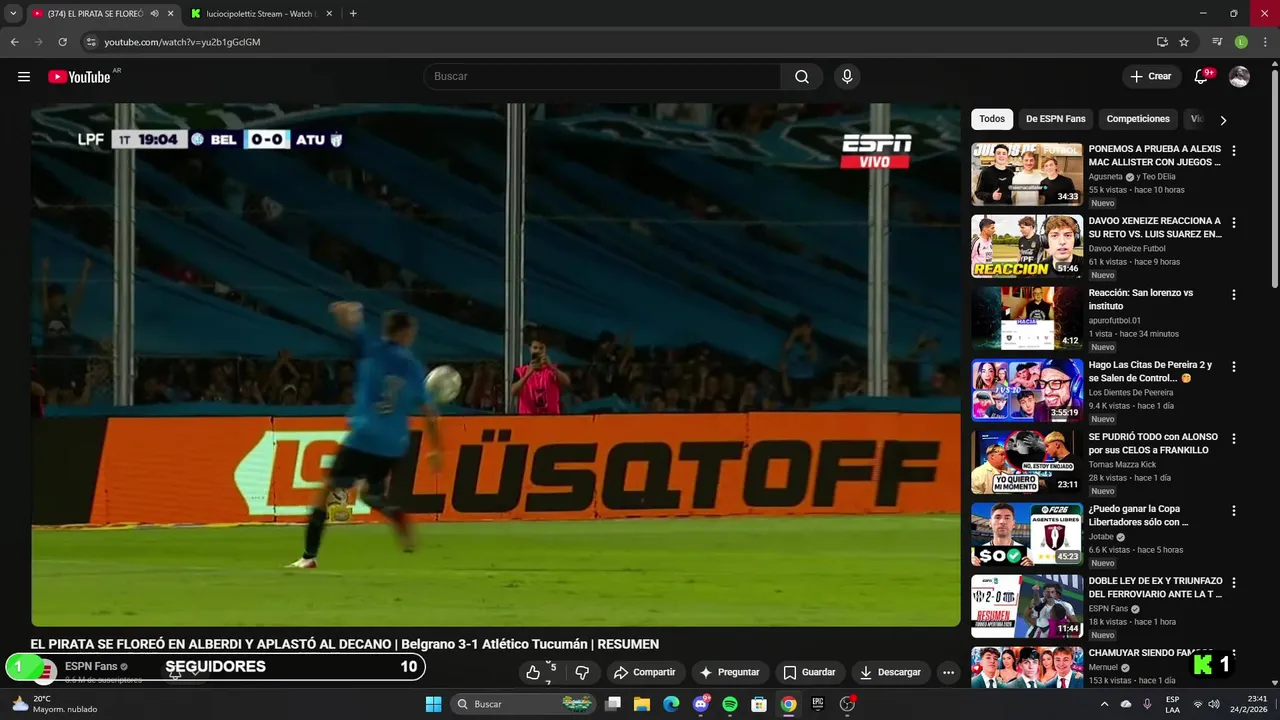Screen dimensions: 1280x720
Task: Open more actions ellipsis below video
Action: click(948, 672)
